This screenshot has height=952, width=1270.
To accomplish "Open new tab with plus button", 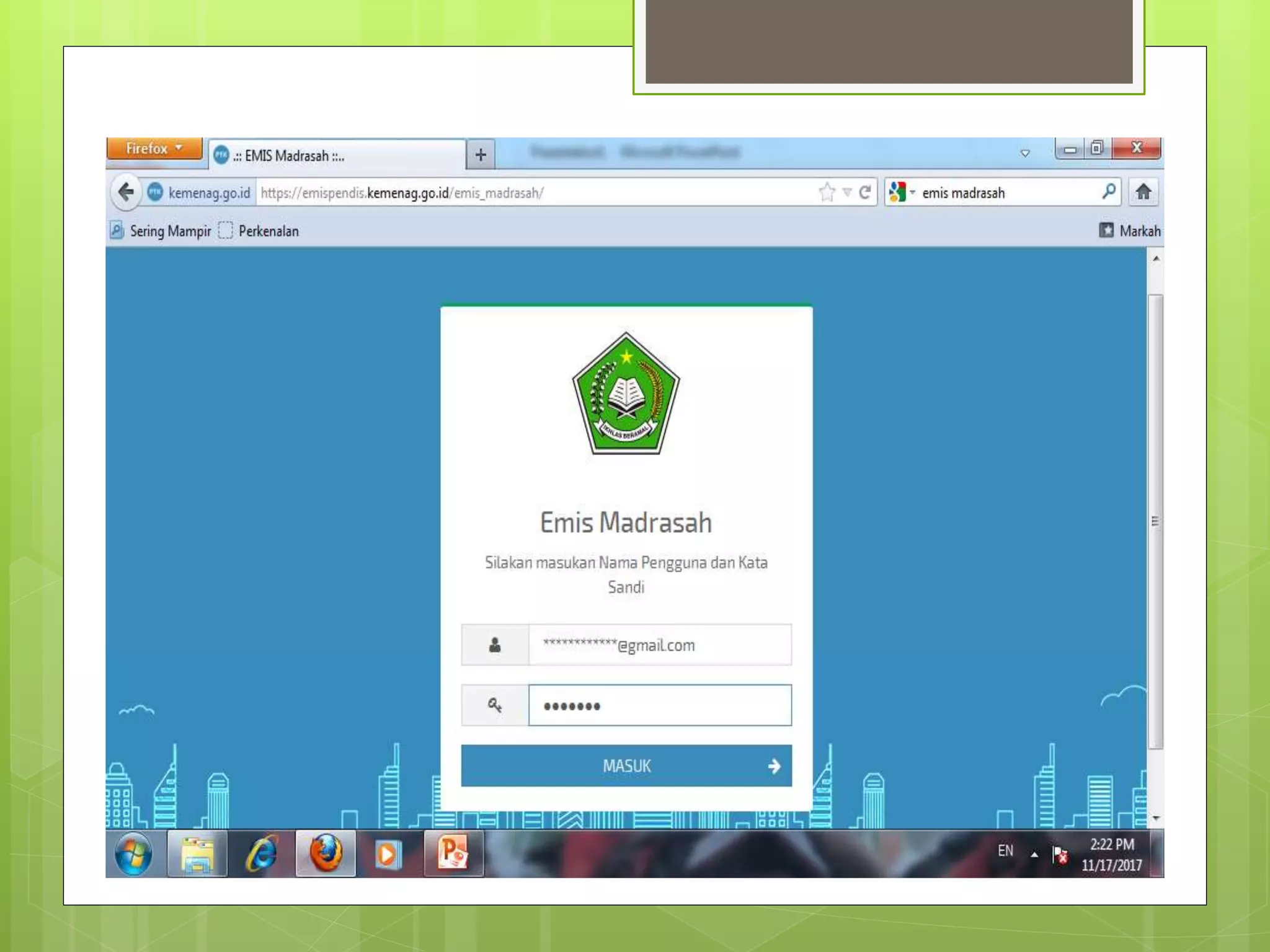I will tap(481, 155).
